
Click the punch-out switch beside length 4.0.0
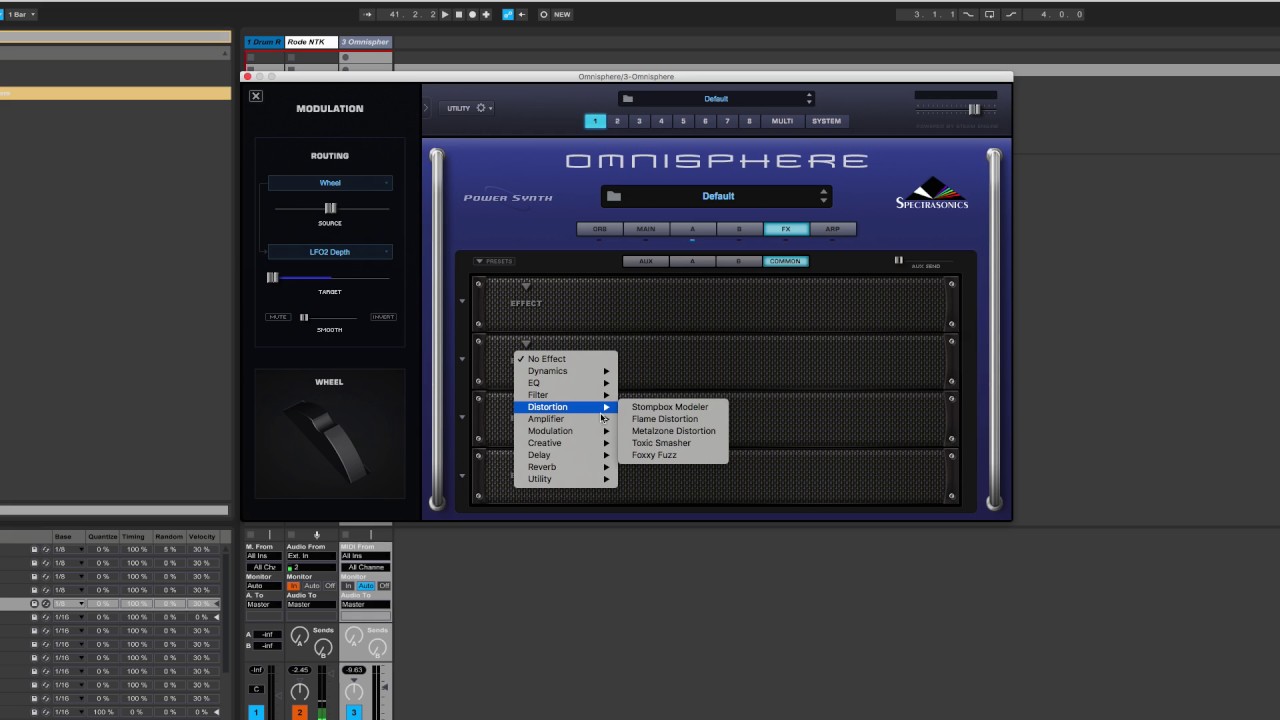coord(1010,14)
